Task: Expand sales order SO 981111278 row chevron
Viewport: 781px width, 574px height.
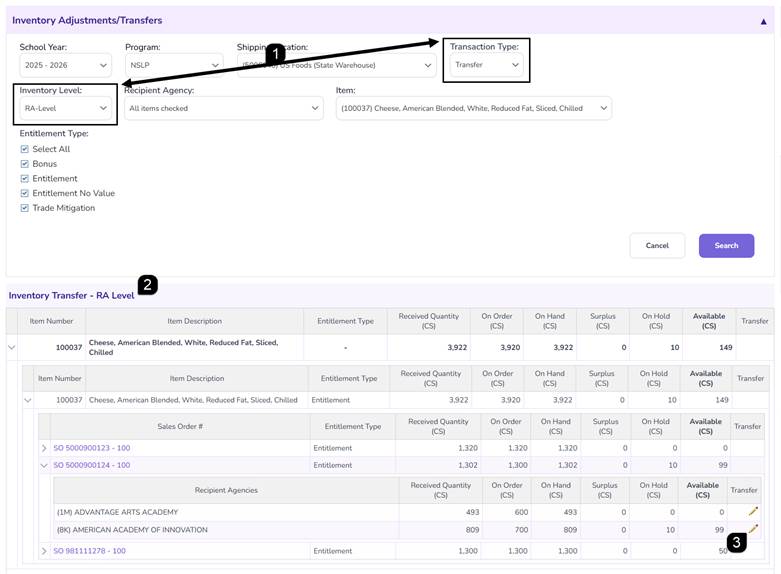Action: (x=44, y=551)
